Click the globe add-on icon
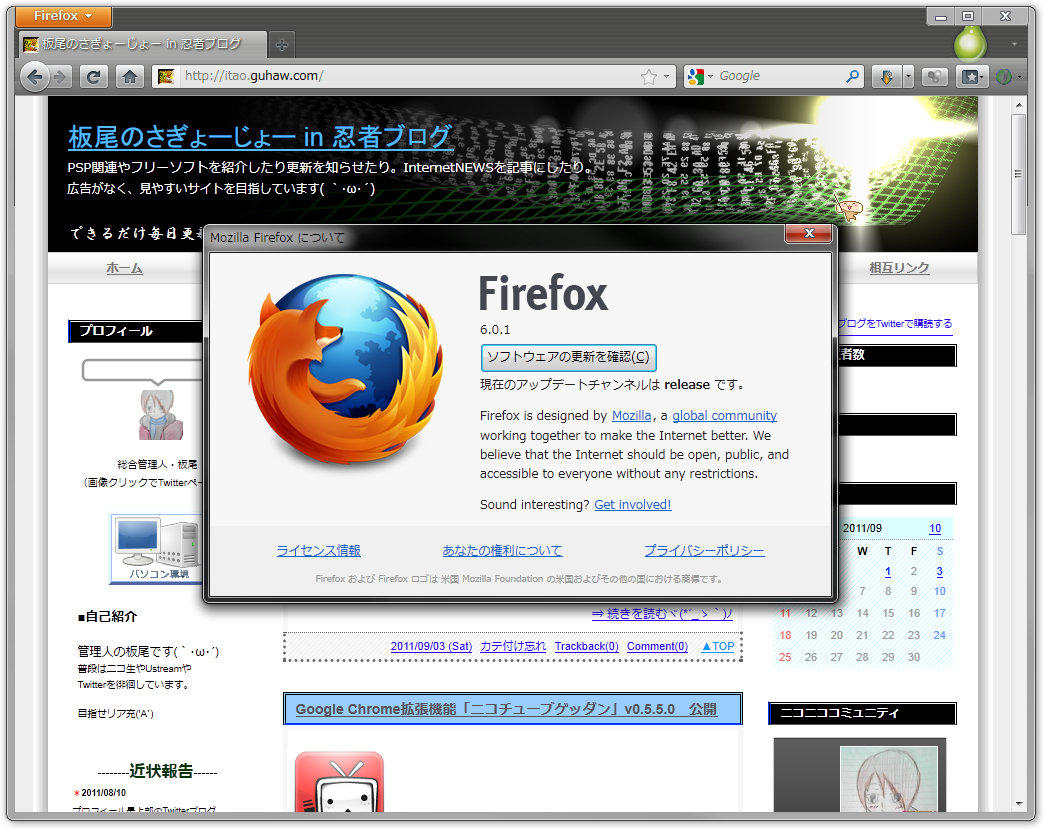1044x829 pixels. coord(1003,77)
